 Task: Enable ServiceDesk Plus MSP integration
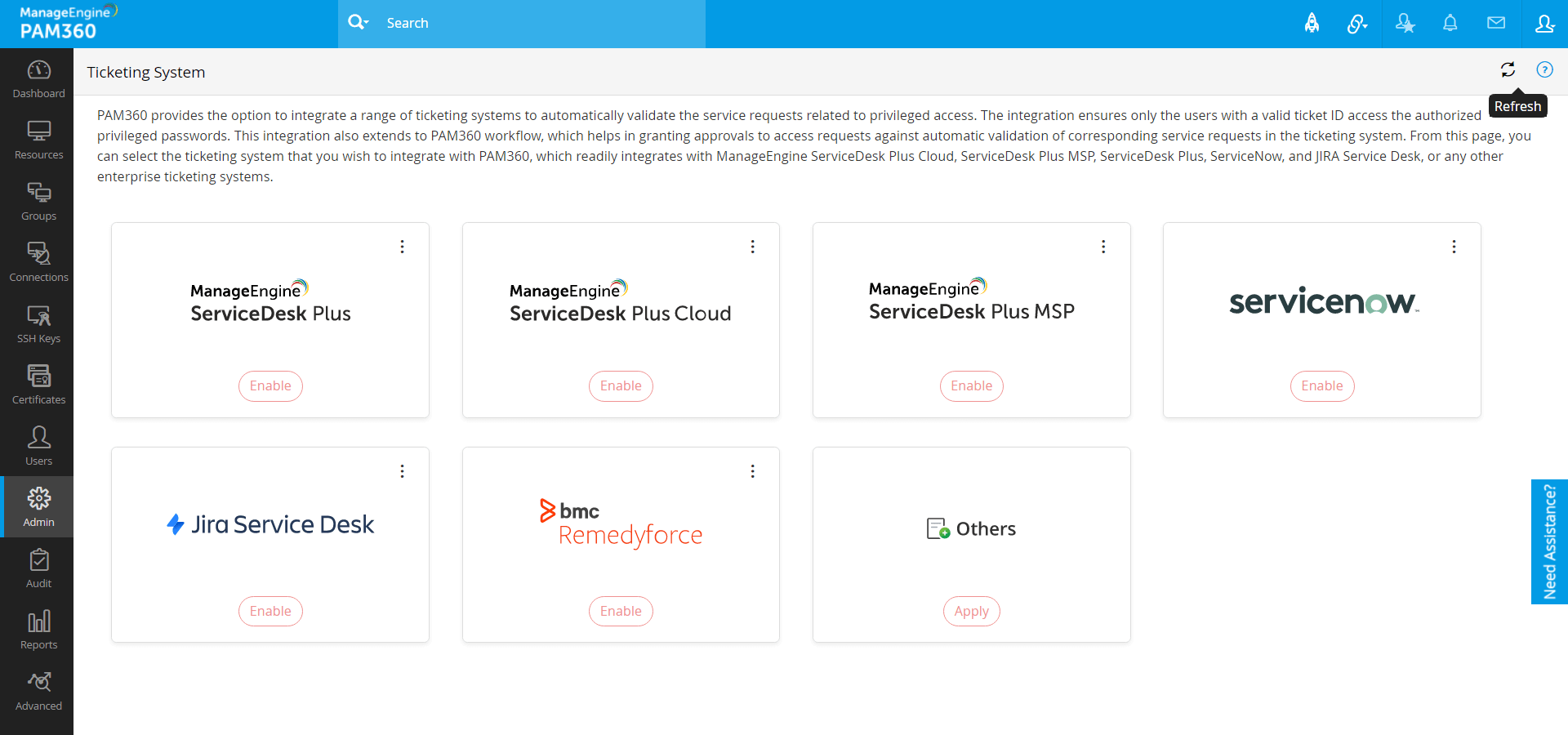point(972,386)
